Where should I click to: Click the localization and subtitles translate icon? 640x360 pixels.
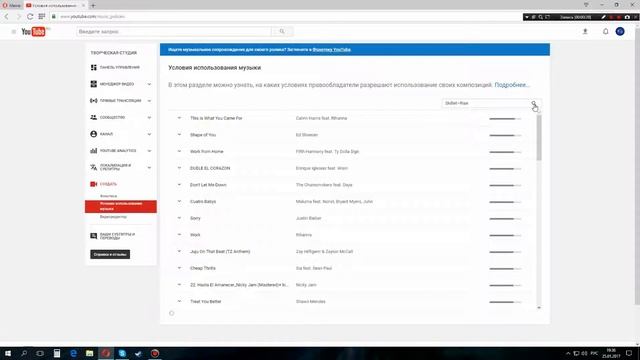click(x=93, y=167)
